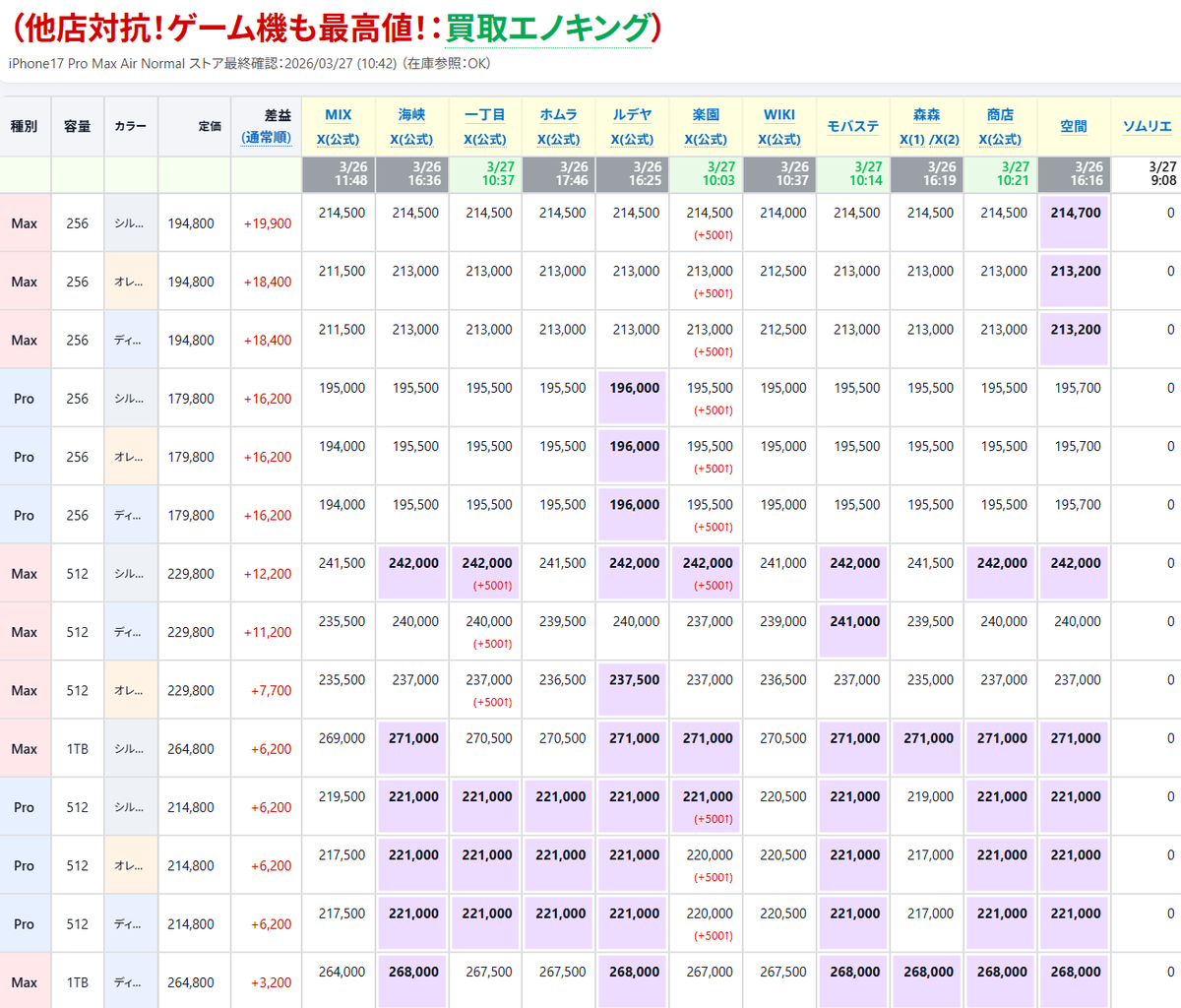Open the 海峡 shop page
The height and width of the screenshot is (1008, 1181).
tap(411, 113)
